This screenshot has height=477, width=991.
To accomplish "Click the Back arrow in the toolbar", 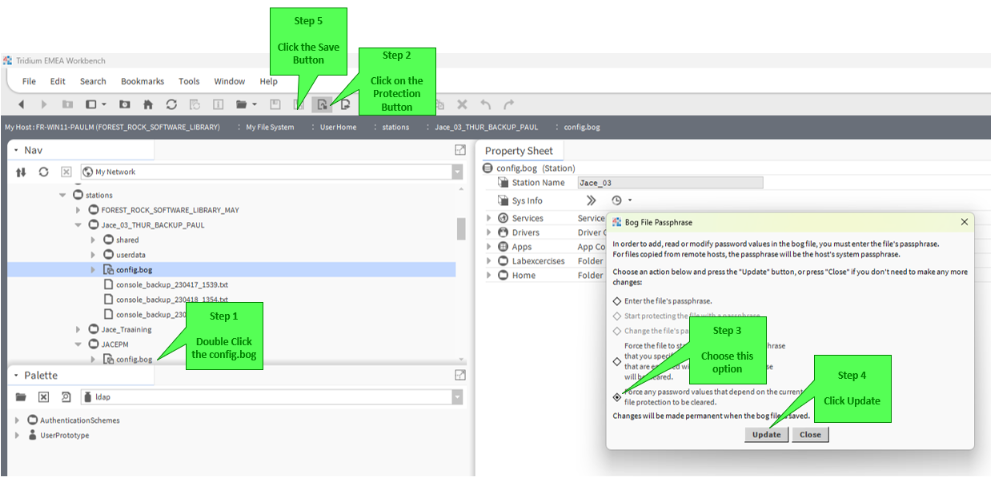I will click(21, 104).
